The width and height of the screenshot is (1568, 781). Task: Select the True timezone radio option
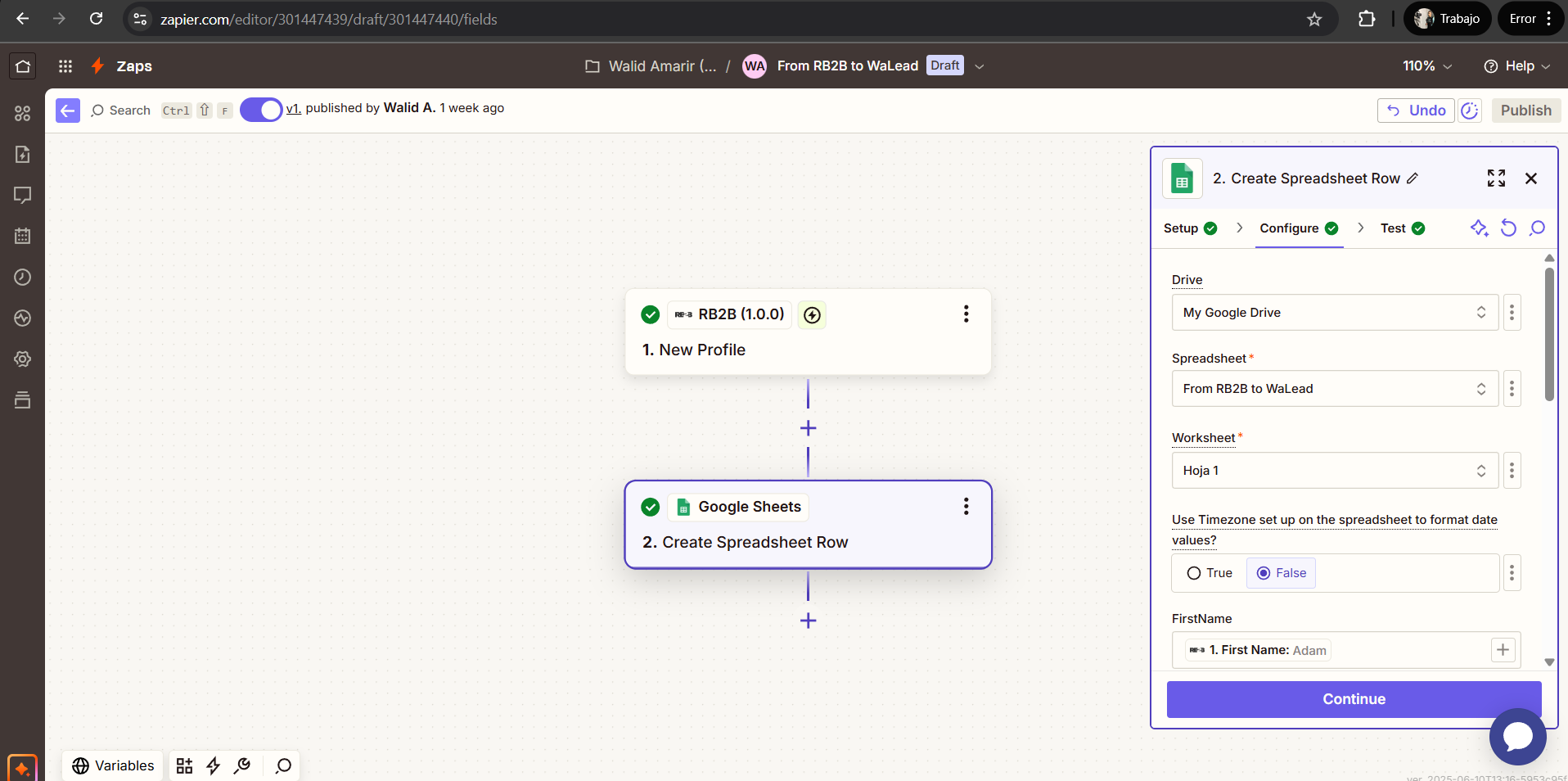coord(1210,573)
